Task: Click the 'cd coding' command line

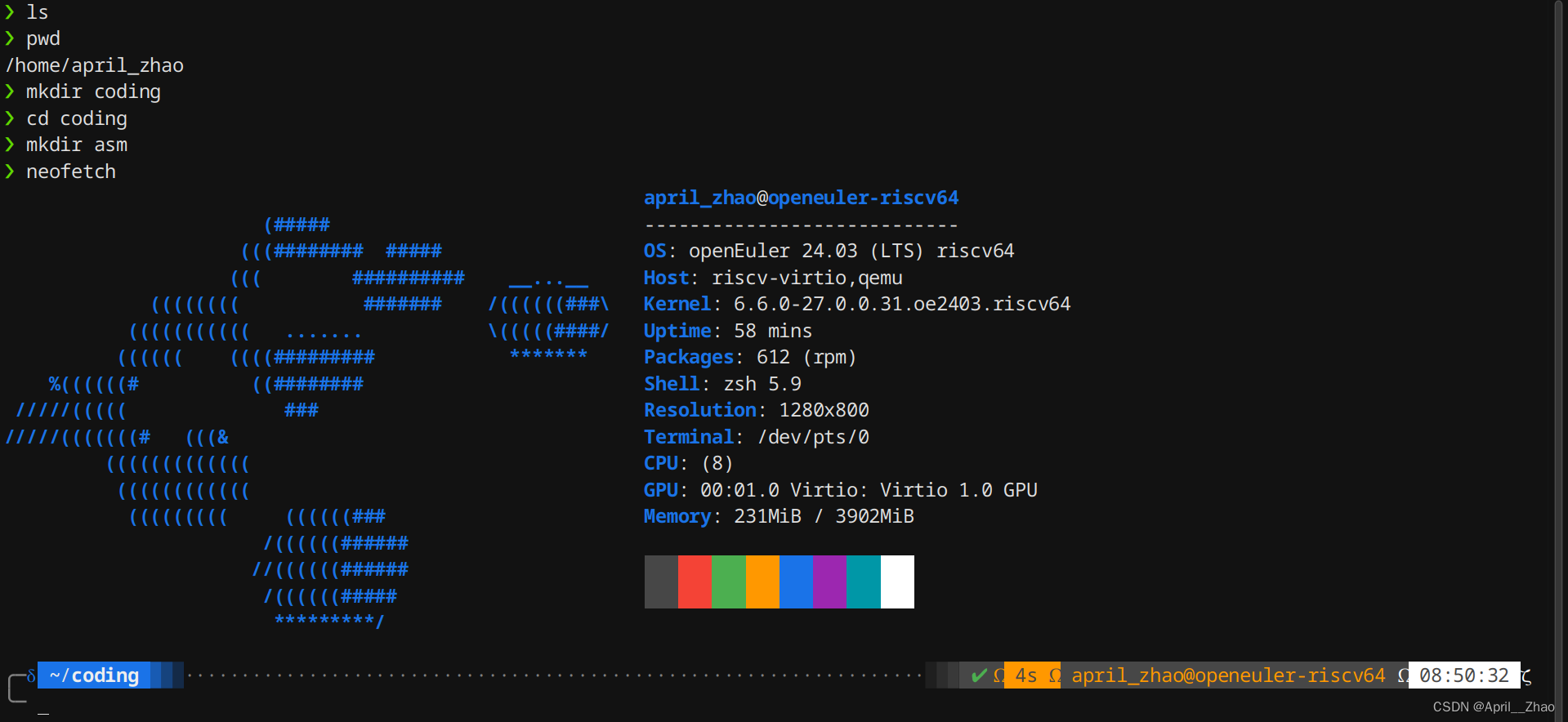Action: (66, 118)
